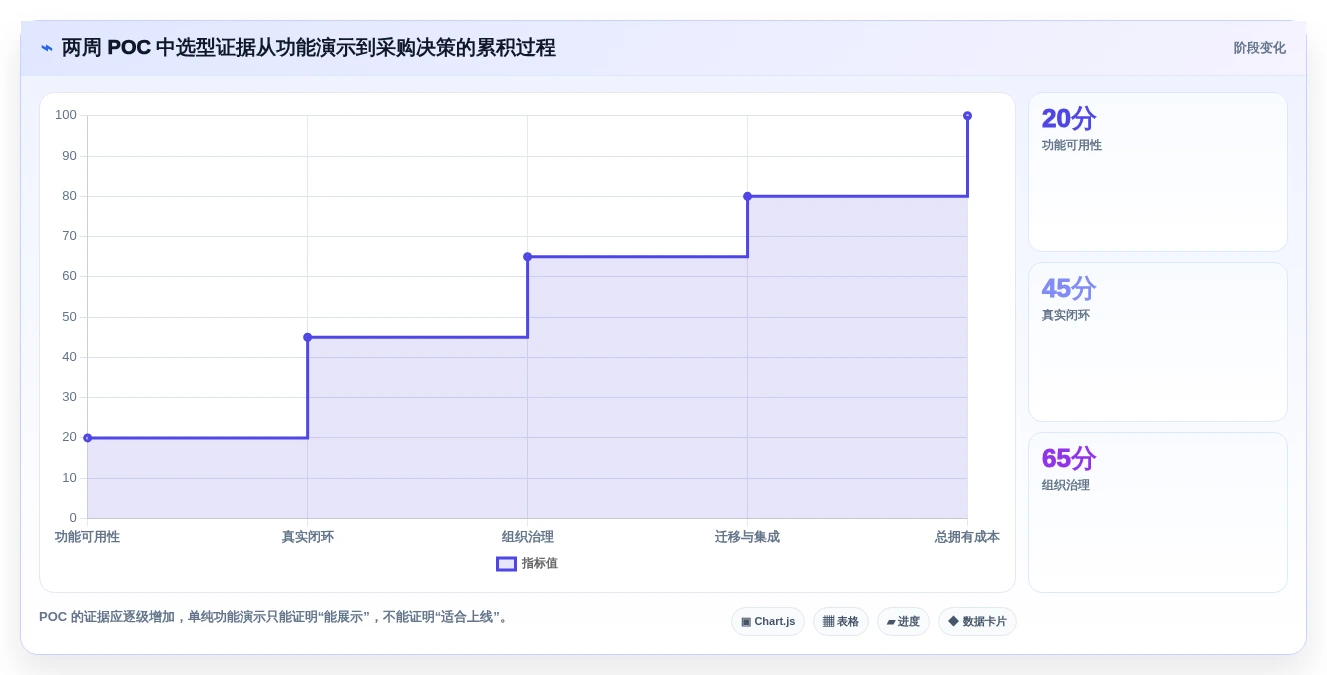
Task: Click the 指标值 legend label
Action: click(x=540, y=564)
